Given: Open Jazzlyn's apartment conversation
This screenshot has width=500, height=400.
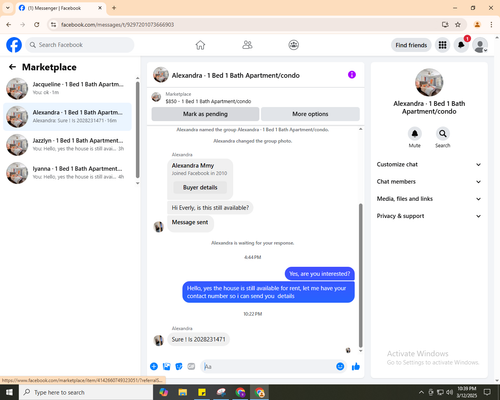Looking at the screenshot, I should 67,145.
